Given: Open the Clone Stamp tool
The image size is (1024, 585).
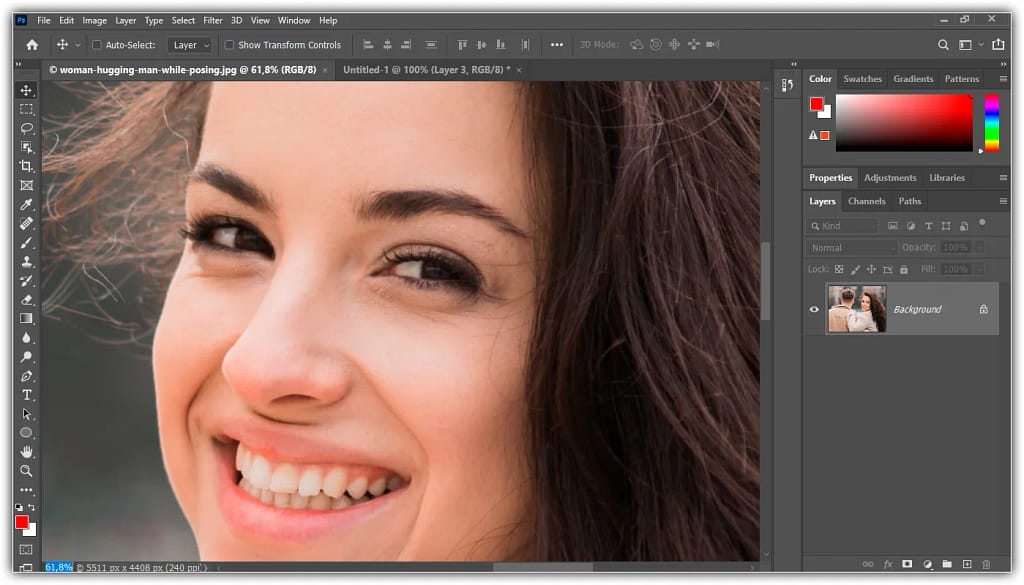Looking at the screenshot, I should pyautogui.click(x=26, y=261).
